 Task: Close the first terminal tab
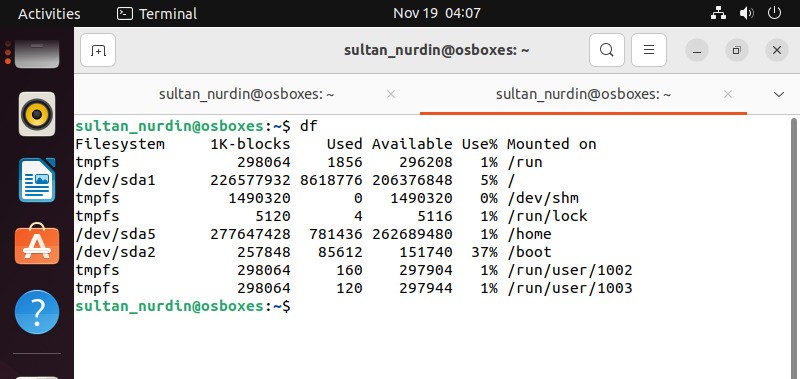click(x=391, y=94)
